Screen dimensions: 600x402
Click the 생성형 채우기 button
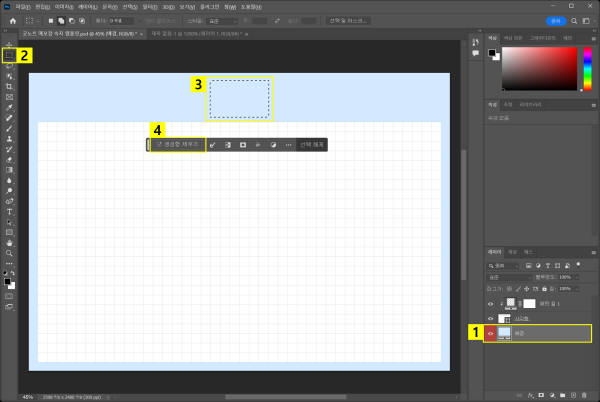click(x=178, y=145)
